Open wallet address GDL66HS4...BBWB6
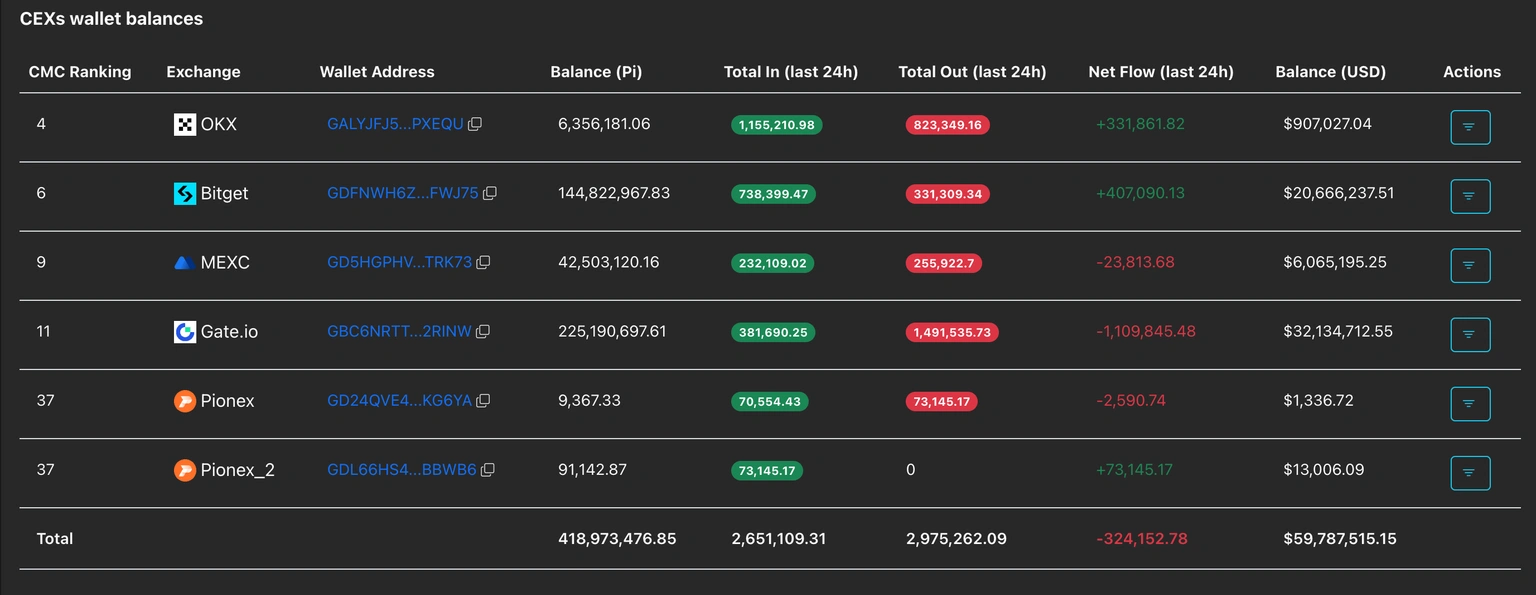 pyautogui.click(x=398, y=469)
